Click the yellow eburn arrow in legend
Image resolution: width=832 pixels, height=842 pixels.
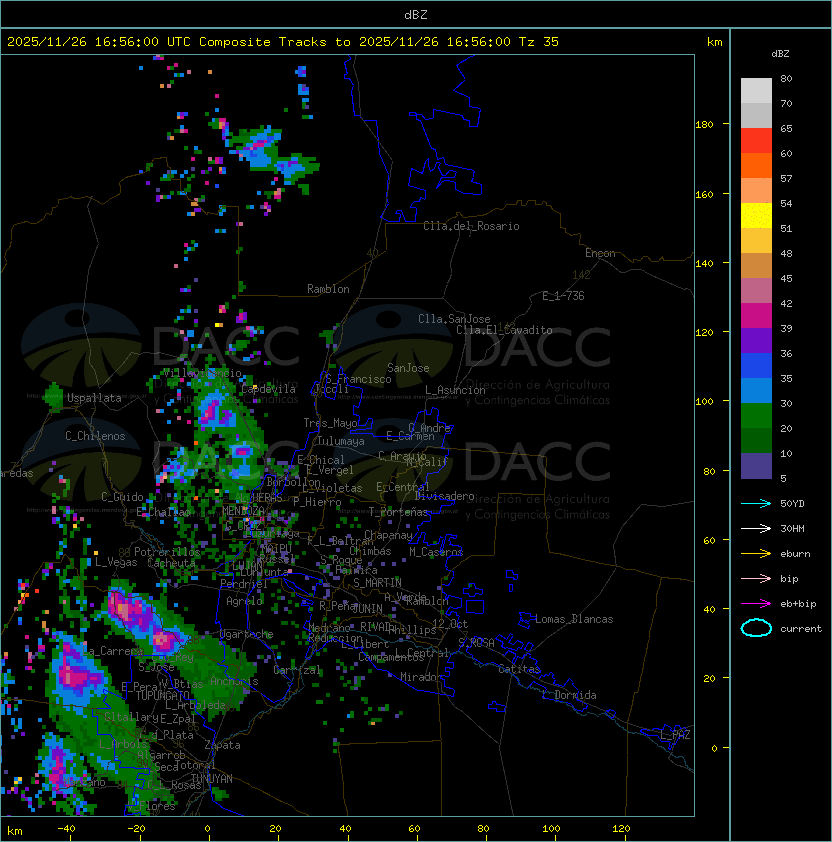click(x=756, y=554)
